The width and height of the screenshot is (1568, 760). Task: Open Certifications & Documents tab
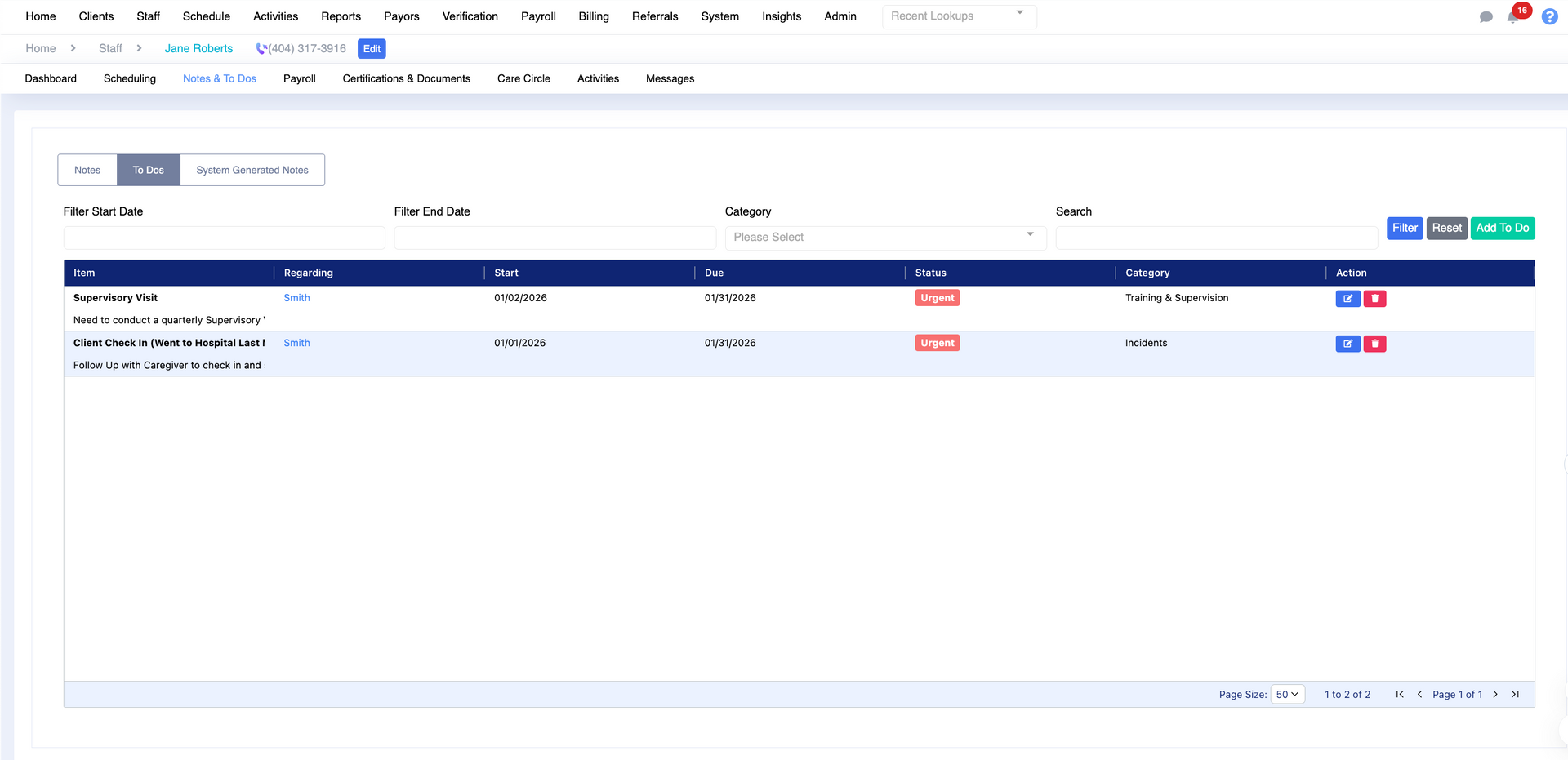(x=407, y=78)
